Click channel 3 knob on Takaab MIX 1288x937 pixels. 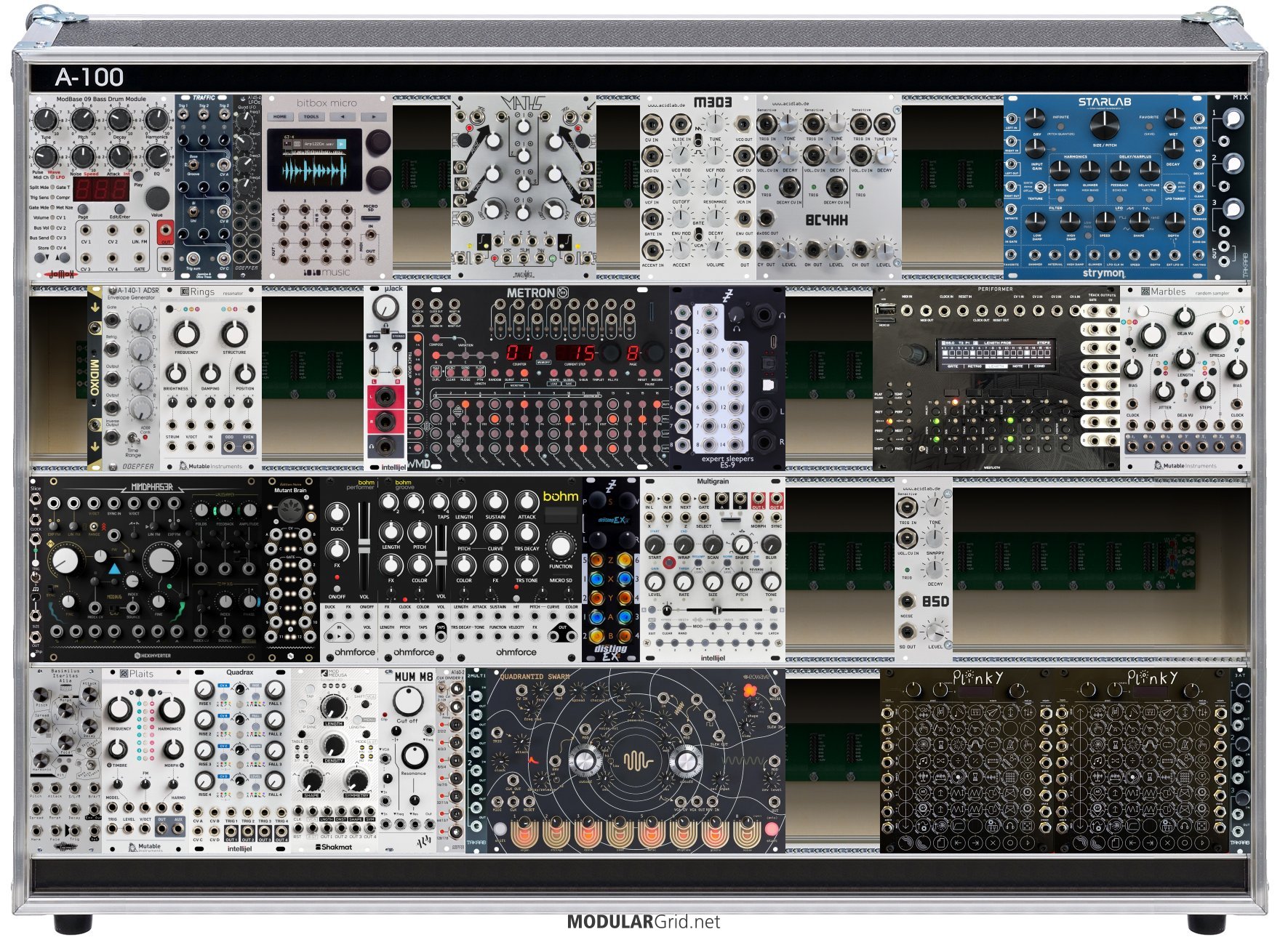(1233, 209)
